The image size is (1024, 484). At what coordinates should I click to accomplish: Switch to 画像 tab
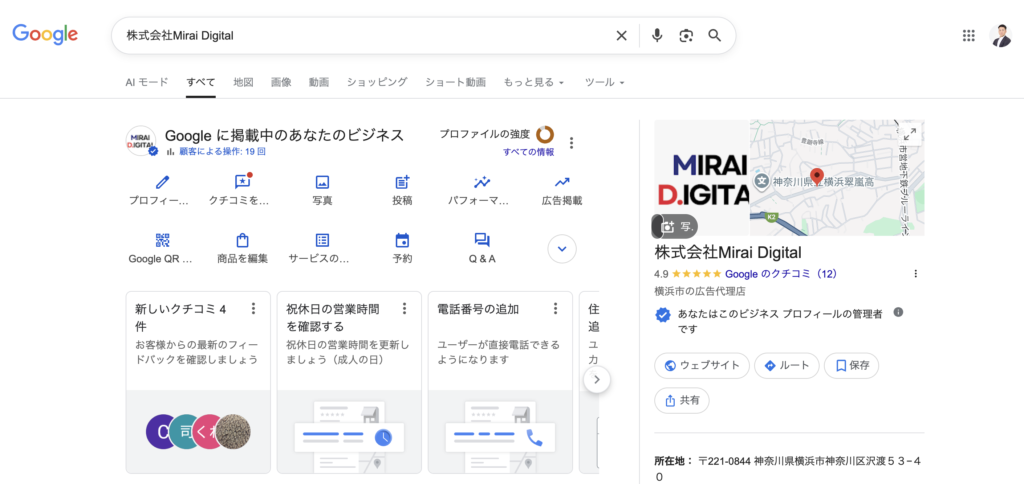281,82
